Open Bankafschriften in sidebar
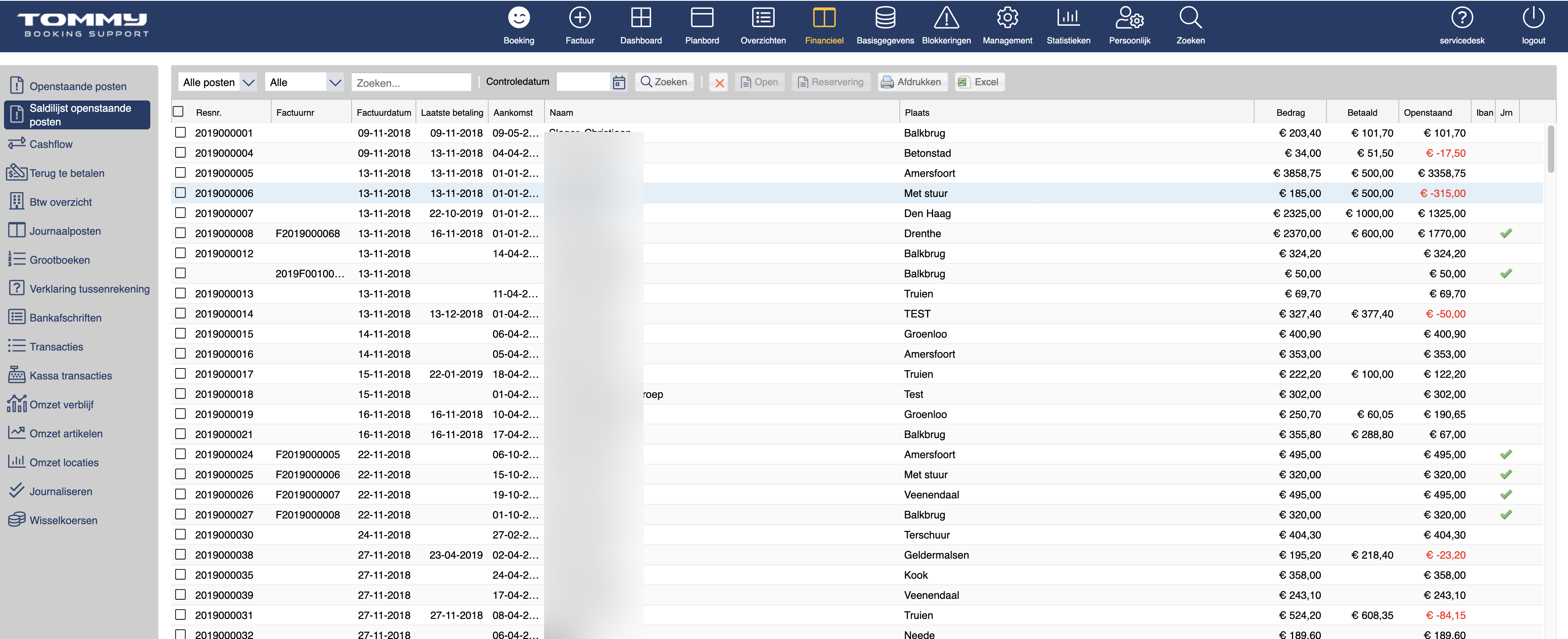 coord(65,317)
